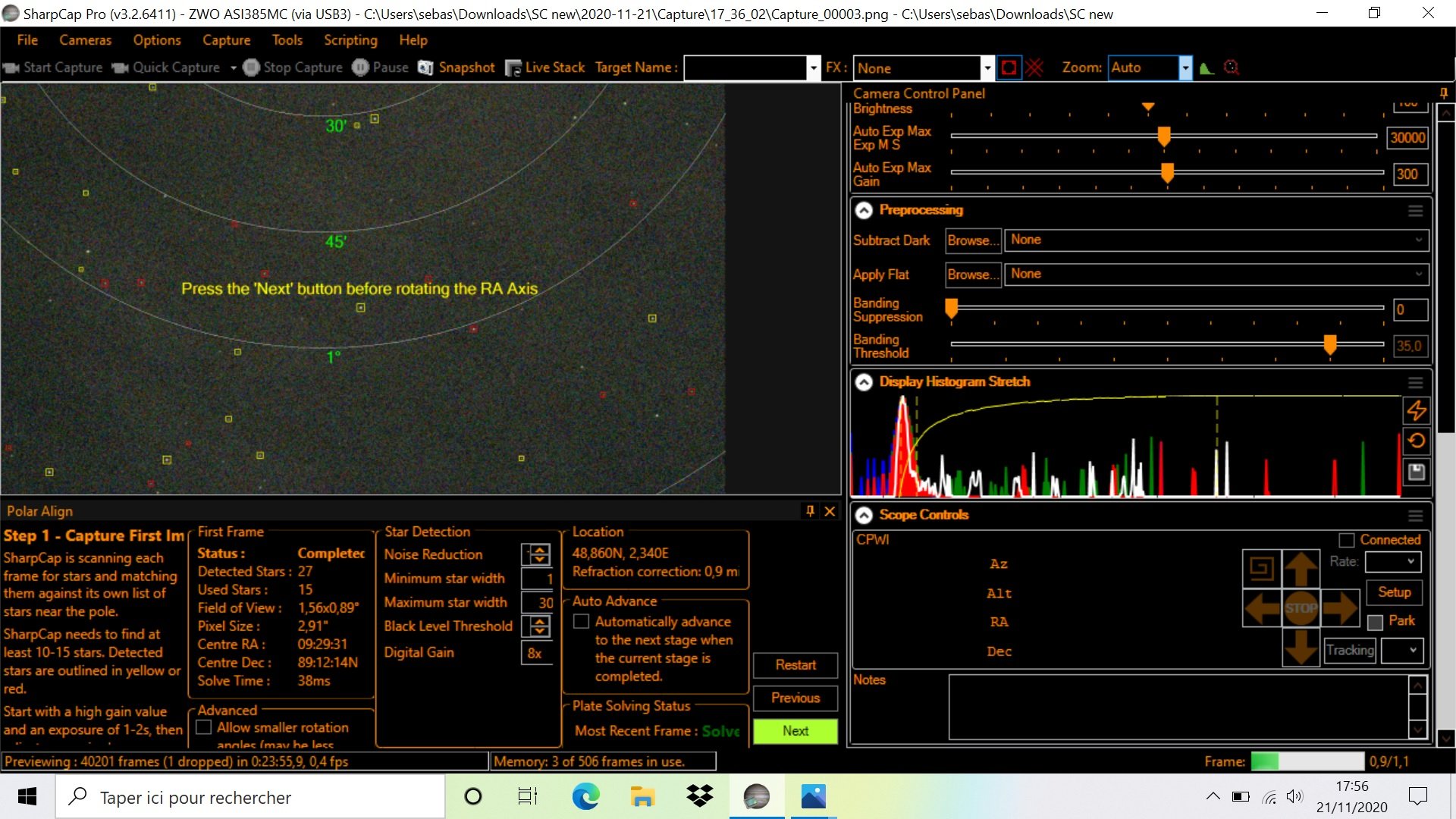This screenshot has height=819, width=1456.
Task: Click the Restart button
Action: [x=795, y=665]
